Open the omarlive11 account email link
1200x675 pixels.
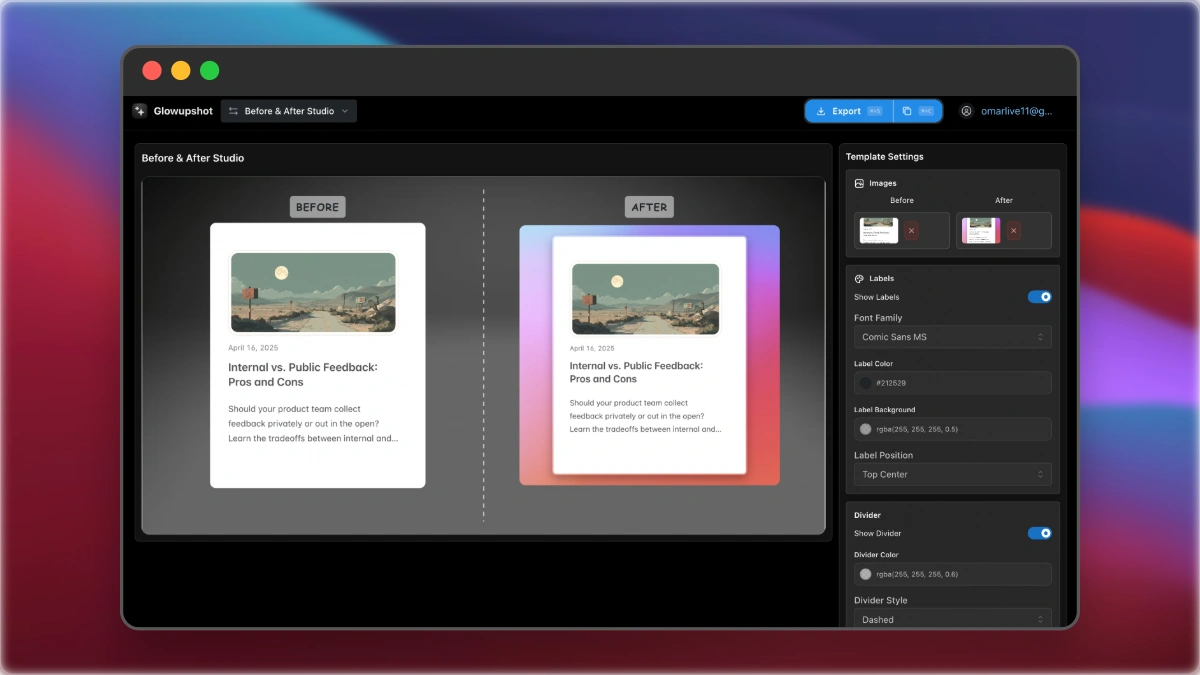point(1016,111)
